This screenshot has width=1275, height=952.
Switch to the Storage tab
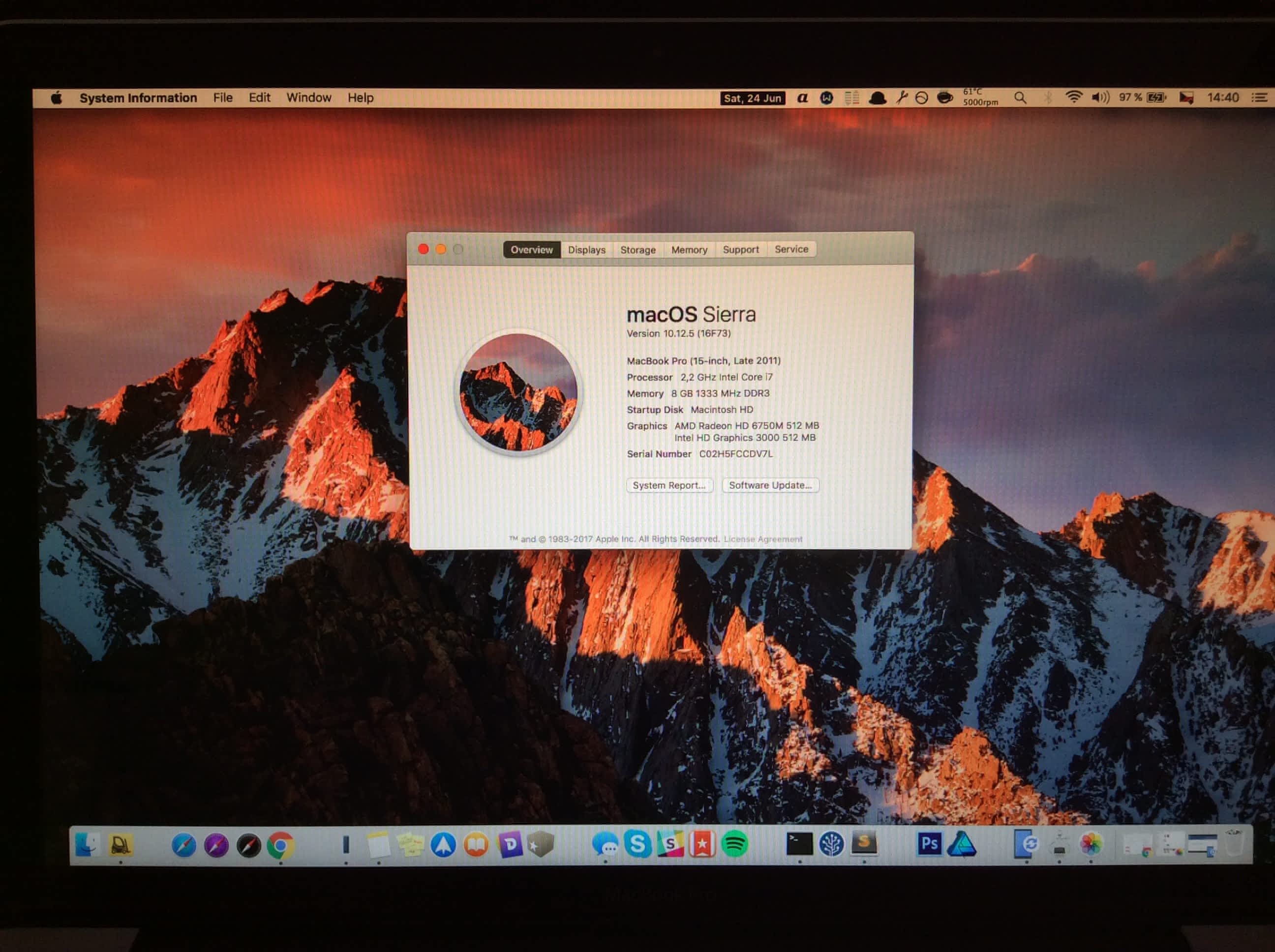click(x=637, y=249)
